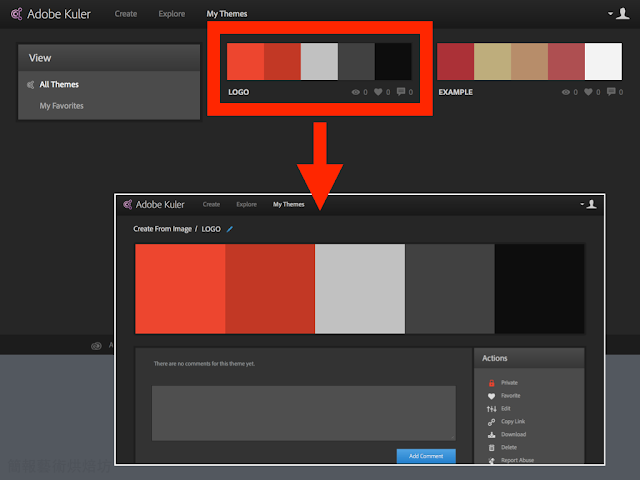Pick the bright red swatch in LOGO thumbnail
This screenshot has width=640, height=480.
click(245, 62)
